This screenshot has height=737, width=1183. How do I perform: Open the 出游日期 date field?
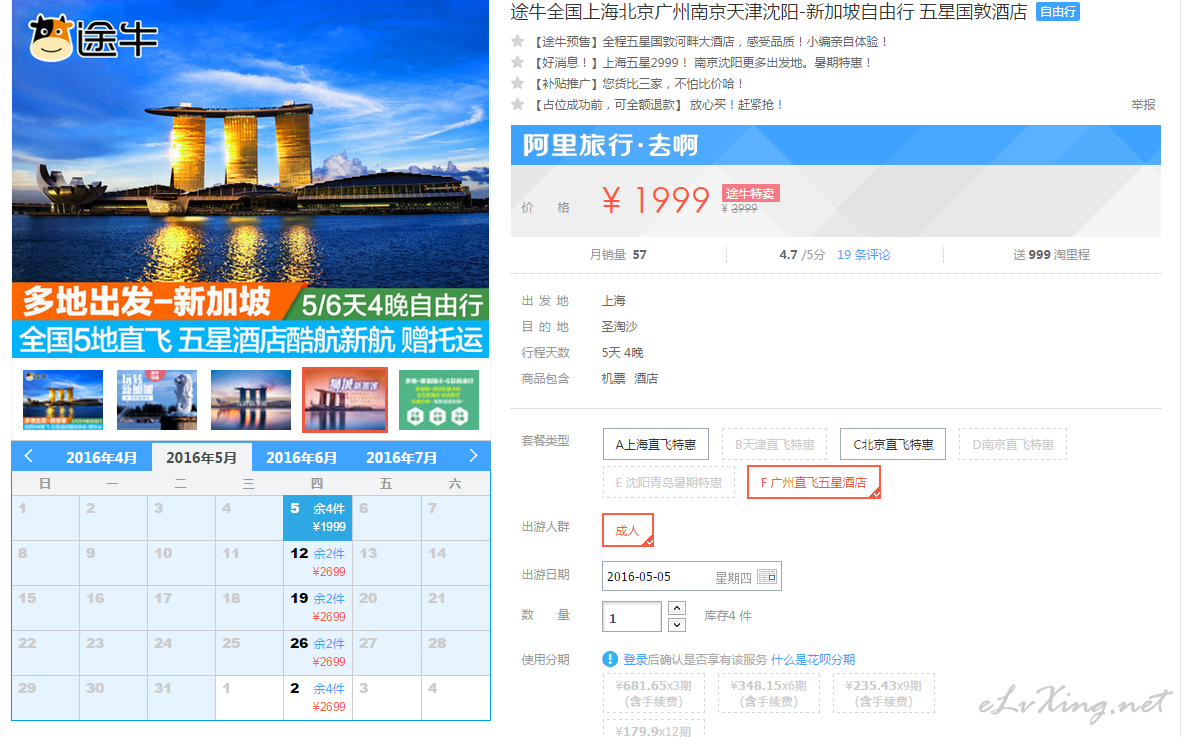[691, 576]
